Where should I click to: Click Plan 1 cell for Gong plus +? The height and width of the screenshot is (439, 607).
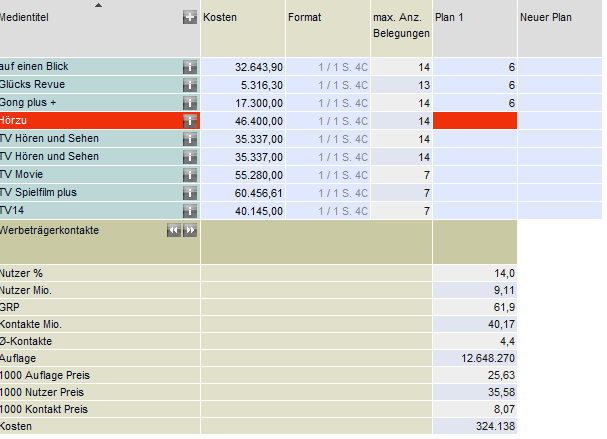(475, 103)
